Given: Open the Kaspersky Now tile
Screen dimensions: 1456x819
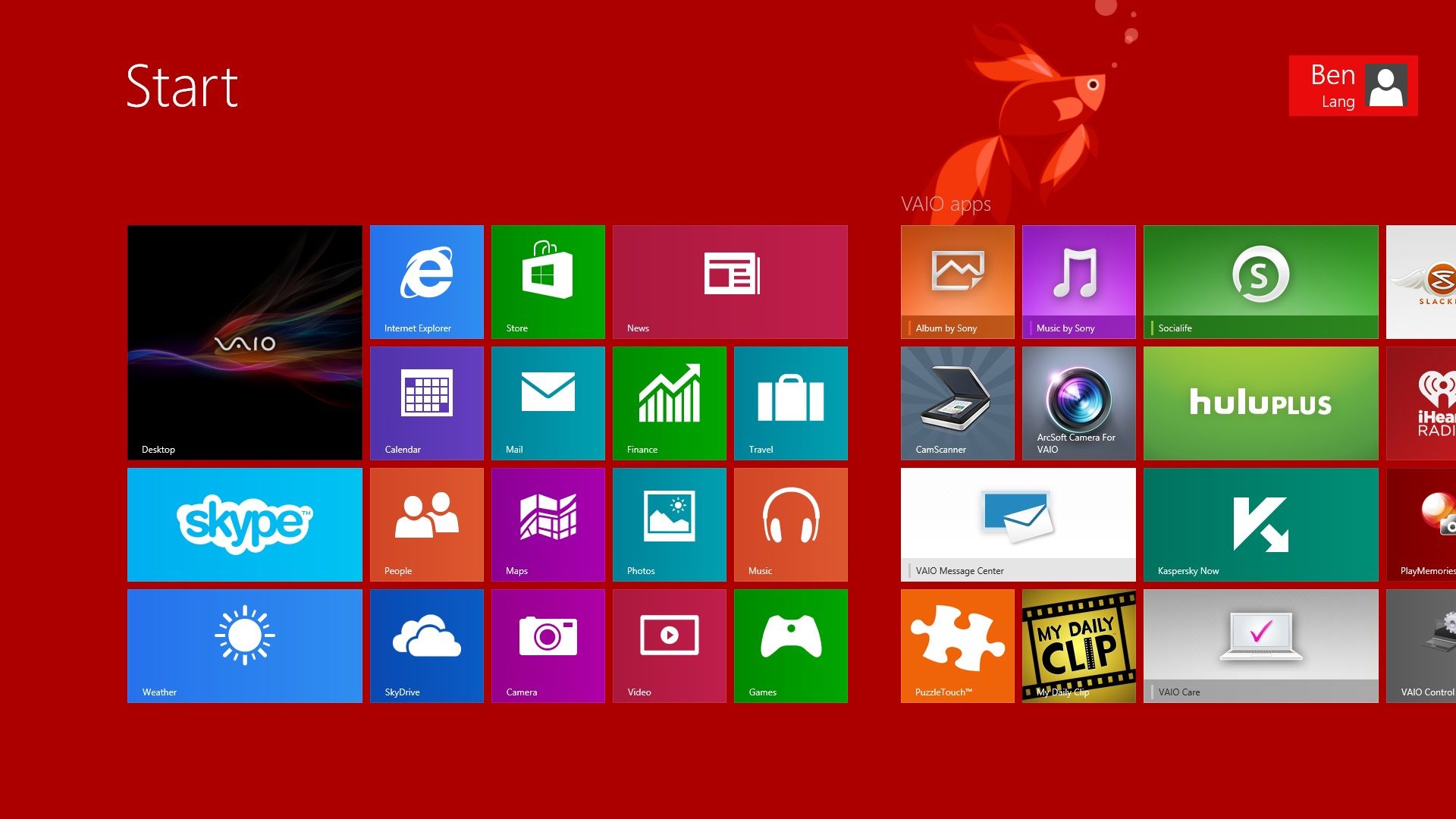Looking at the screenshot, I should click(x=1261, y=525).
